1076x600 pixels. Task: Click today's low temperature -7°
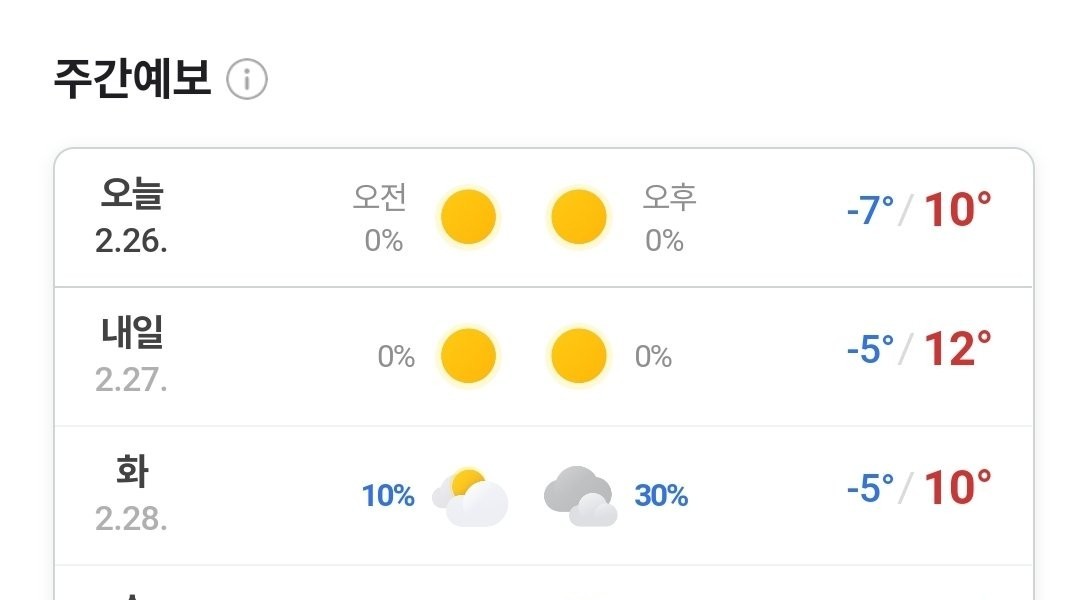click(x=869, y=211)
